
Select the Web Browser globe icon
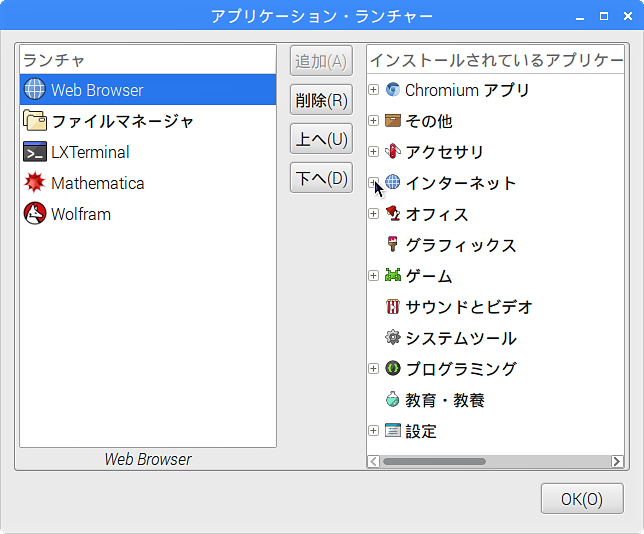tap(34, 89)
